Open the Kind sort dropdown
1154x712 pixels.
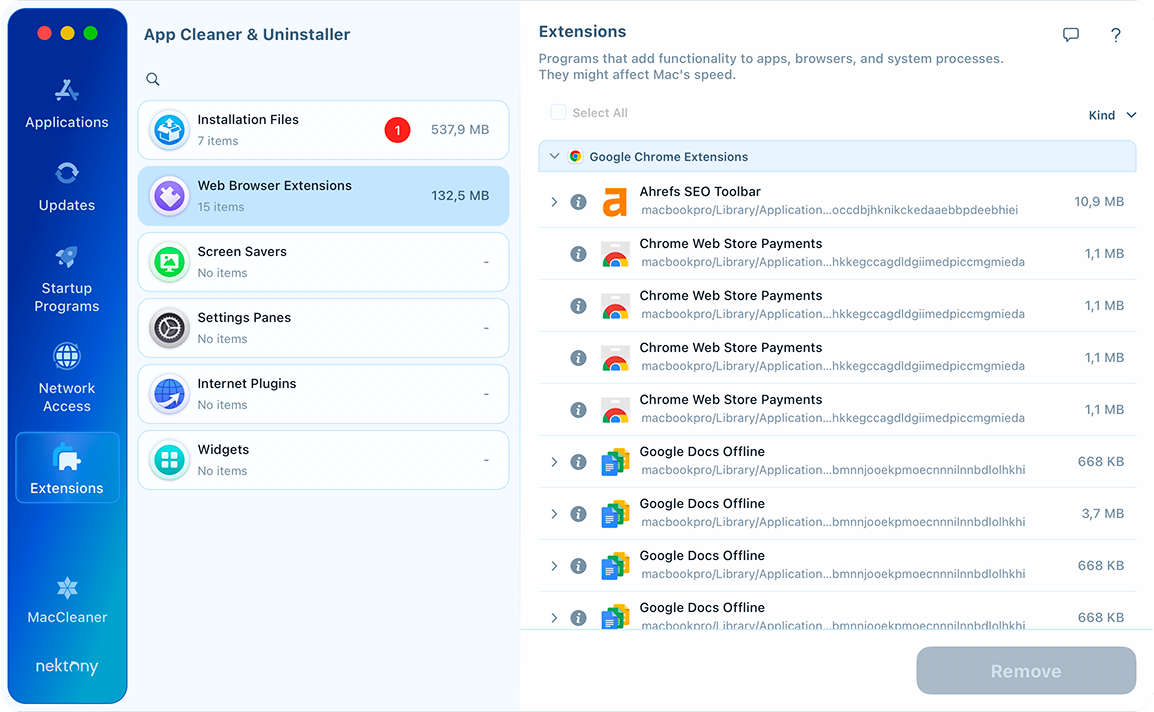(x=1112, y=115)
